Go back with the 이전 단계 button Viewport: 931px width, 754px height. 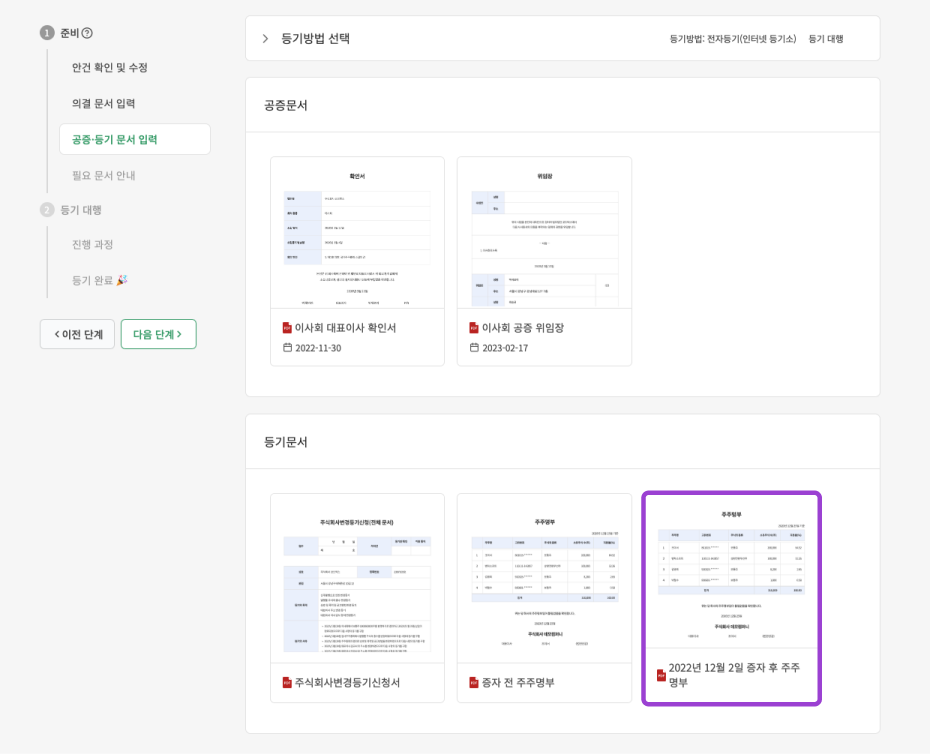click(x=77, y=334)
